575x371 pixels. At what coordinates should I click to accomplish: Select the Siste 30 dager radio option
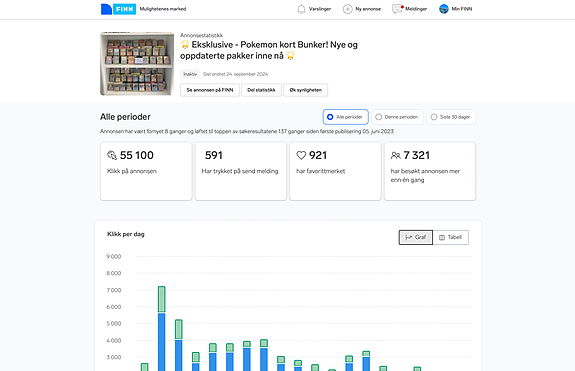coord(451,117)
